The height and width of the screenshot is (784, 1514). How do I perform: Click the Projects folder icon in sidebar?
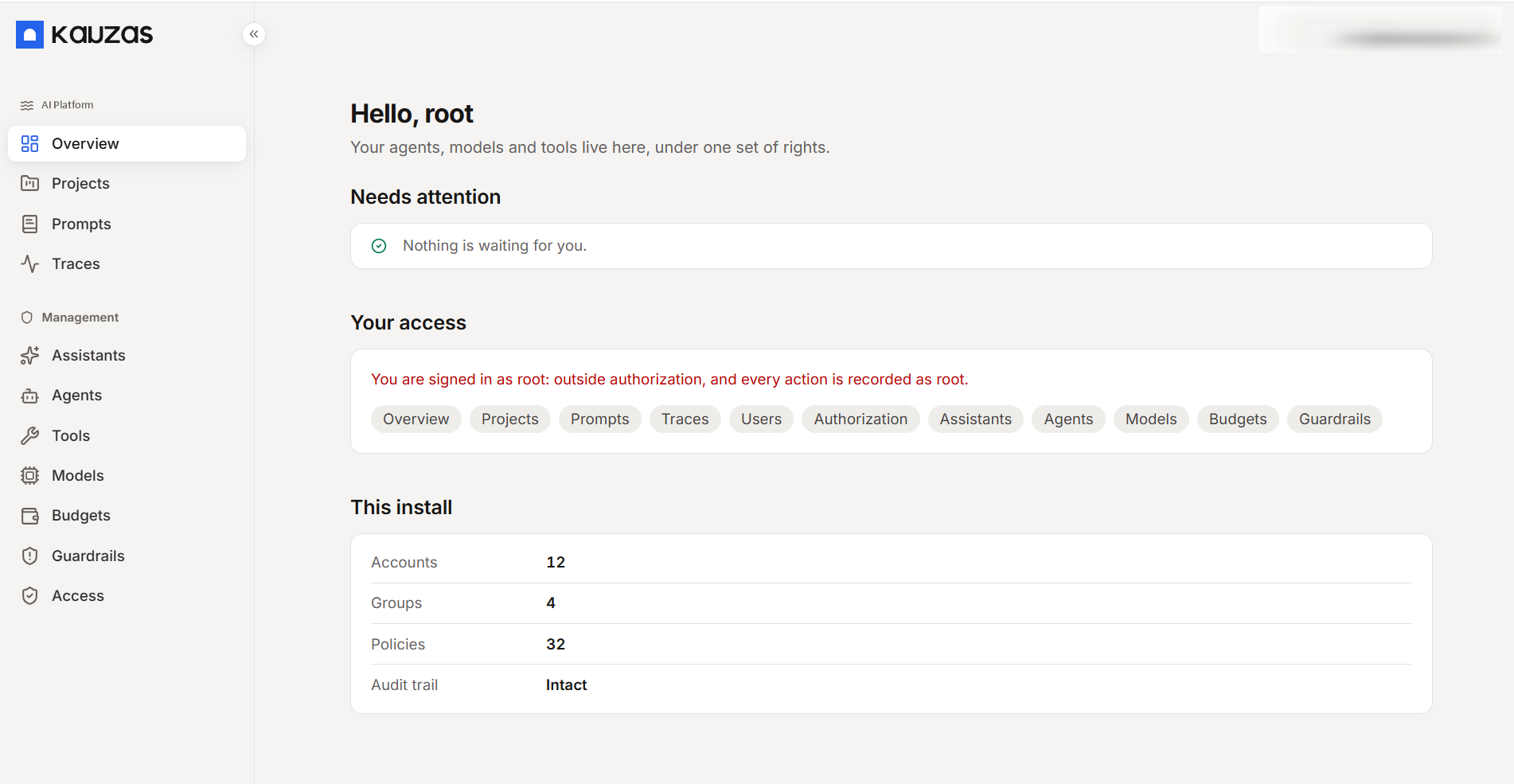(29, 183)
